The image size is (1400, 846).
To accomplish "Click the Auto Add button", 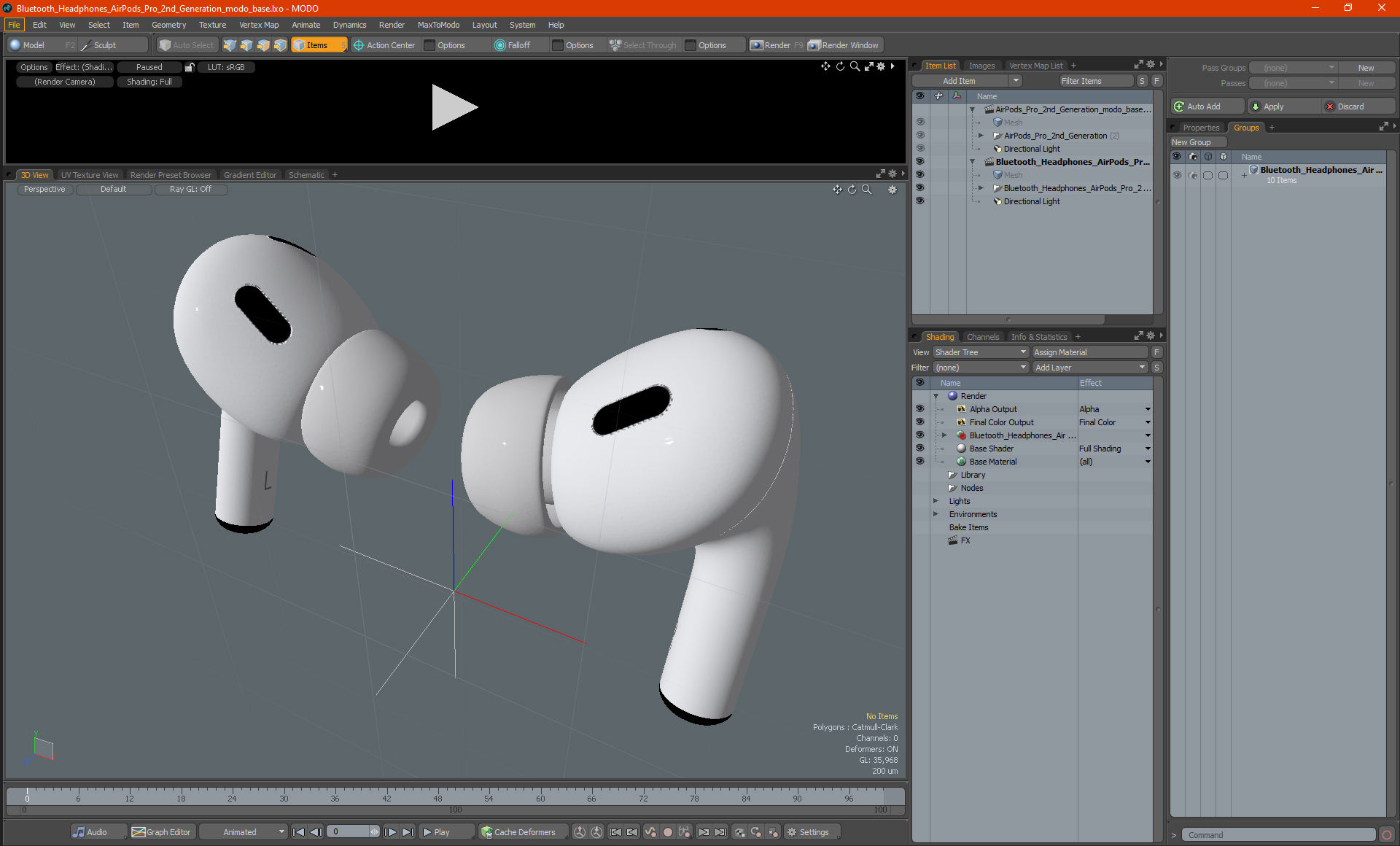I will 1207,106.
